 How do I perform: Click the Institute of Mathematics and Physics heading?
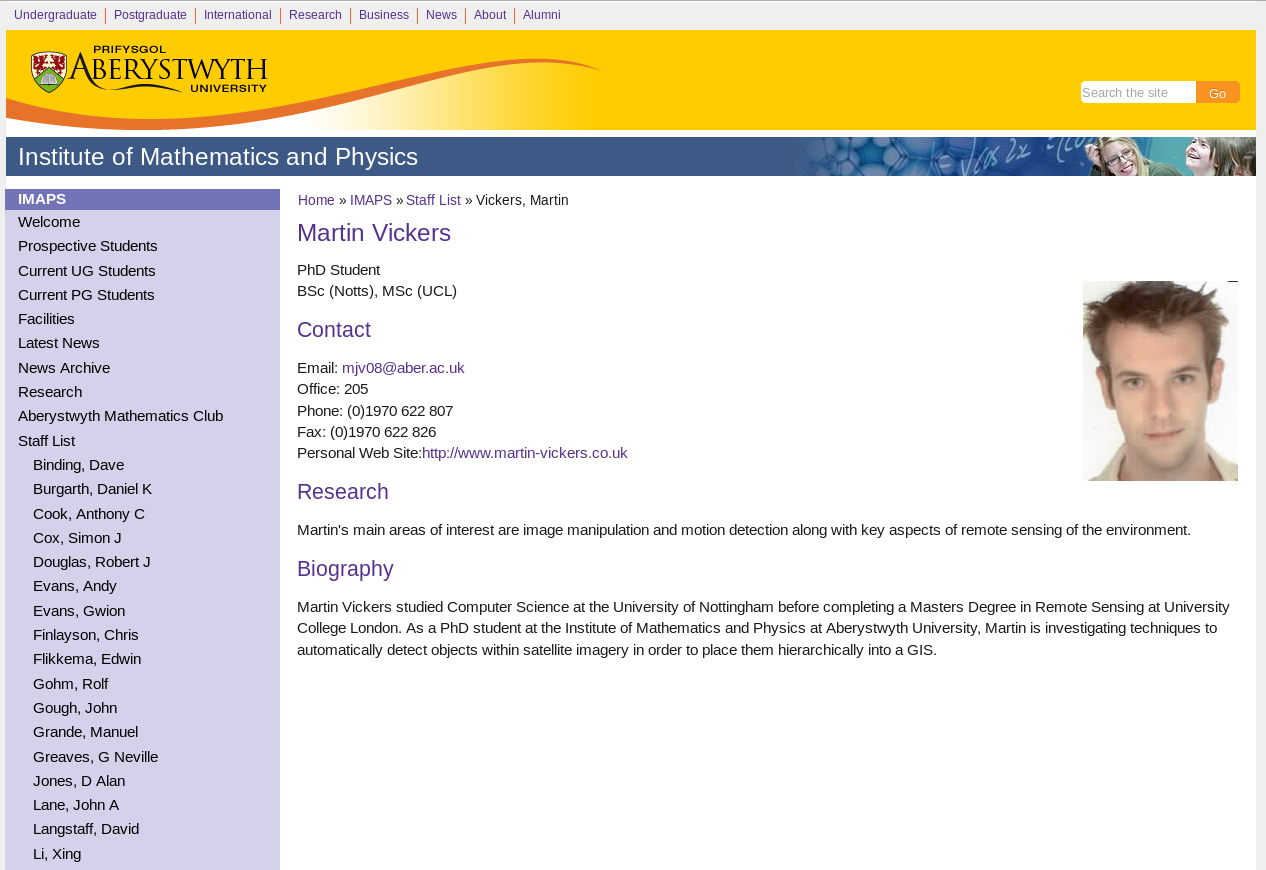(x=218, y=157)
